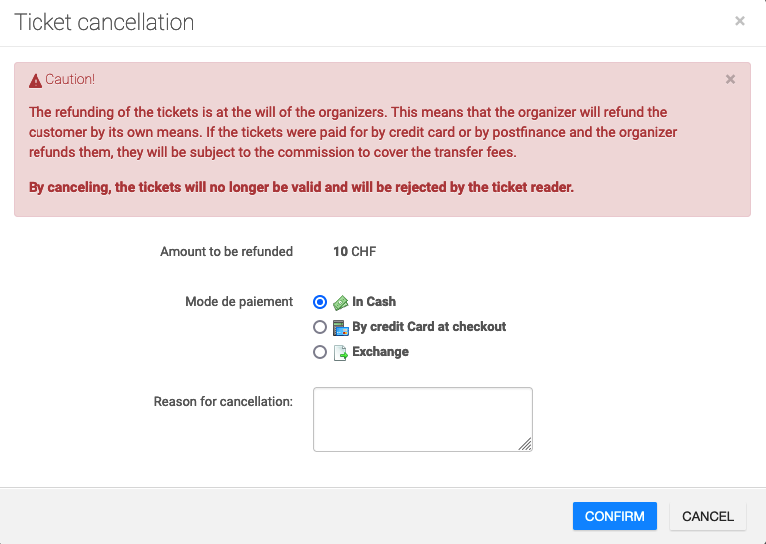The image size is (766, 544).
Task: Pick the Exchange radio option
Action: [320, 352]
